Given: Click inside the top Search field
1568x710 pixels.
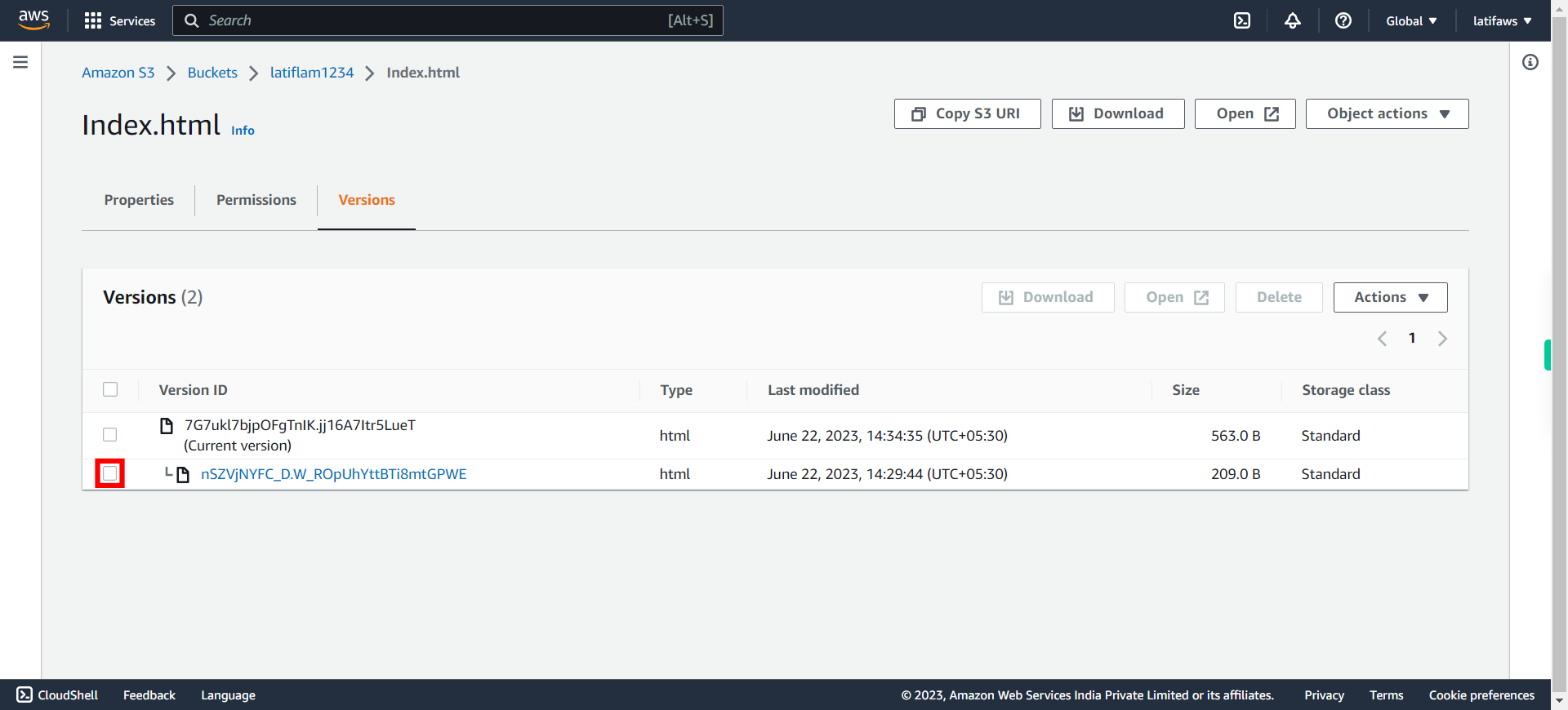Looking at the screenshot, I should point(448,20).
